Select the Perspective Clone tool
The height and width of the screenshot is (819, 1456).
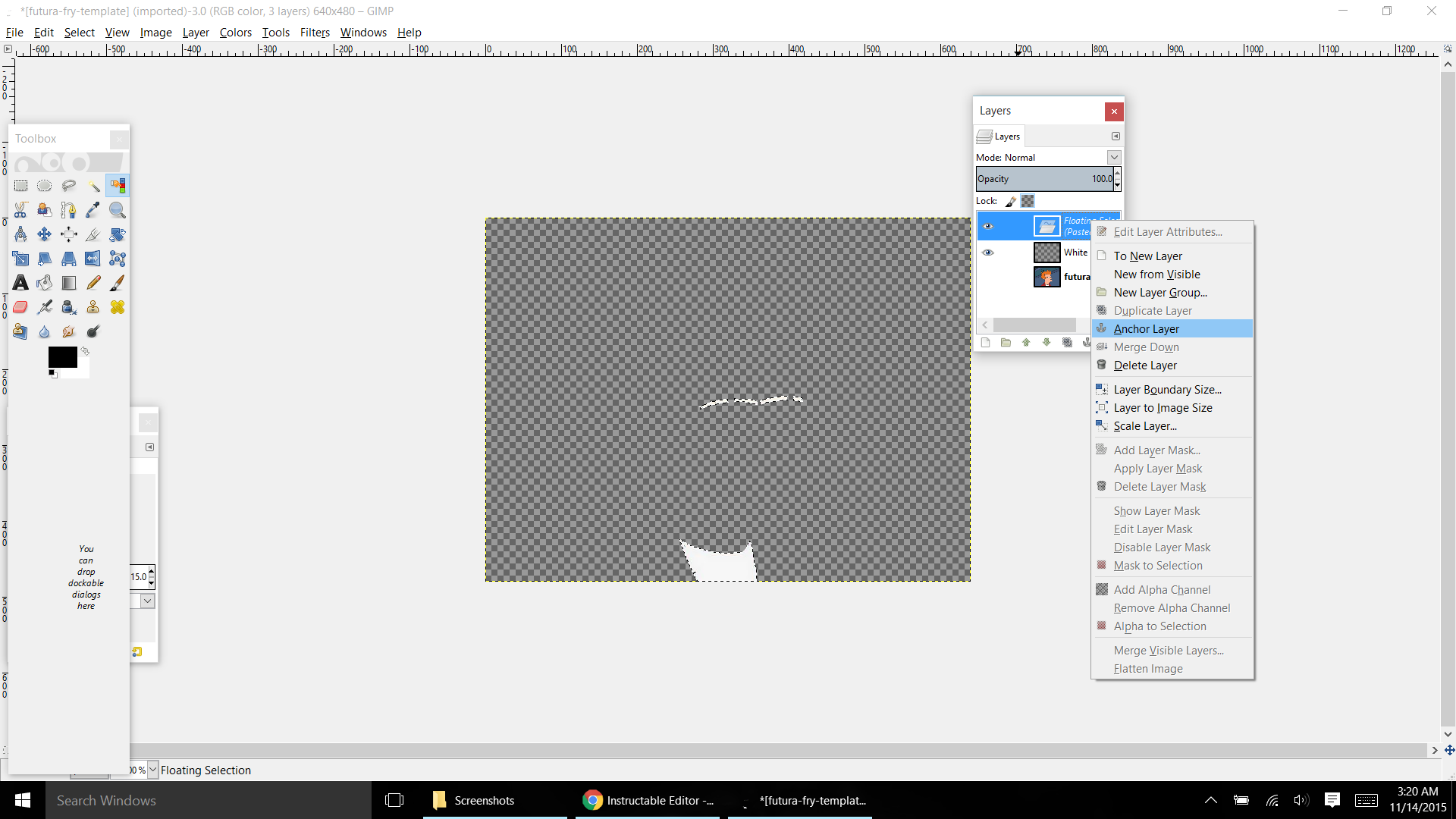coord(20,331)
